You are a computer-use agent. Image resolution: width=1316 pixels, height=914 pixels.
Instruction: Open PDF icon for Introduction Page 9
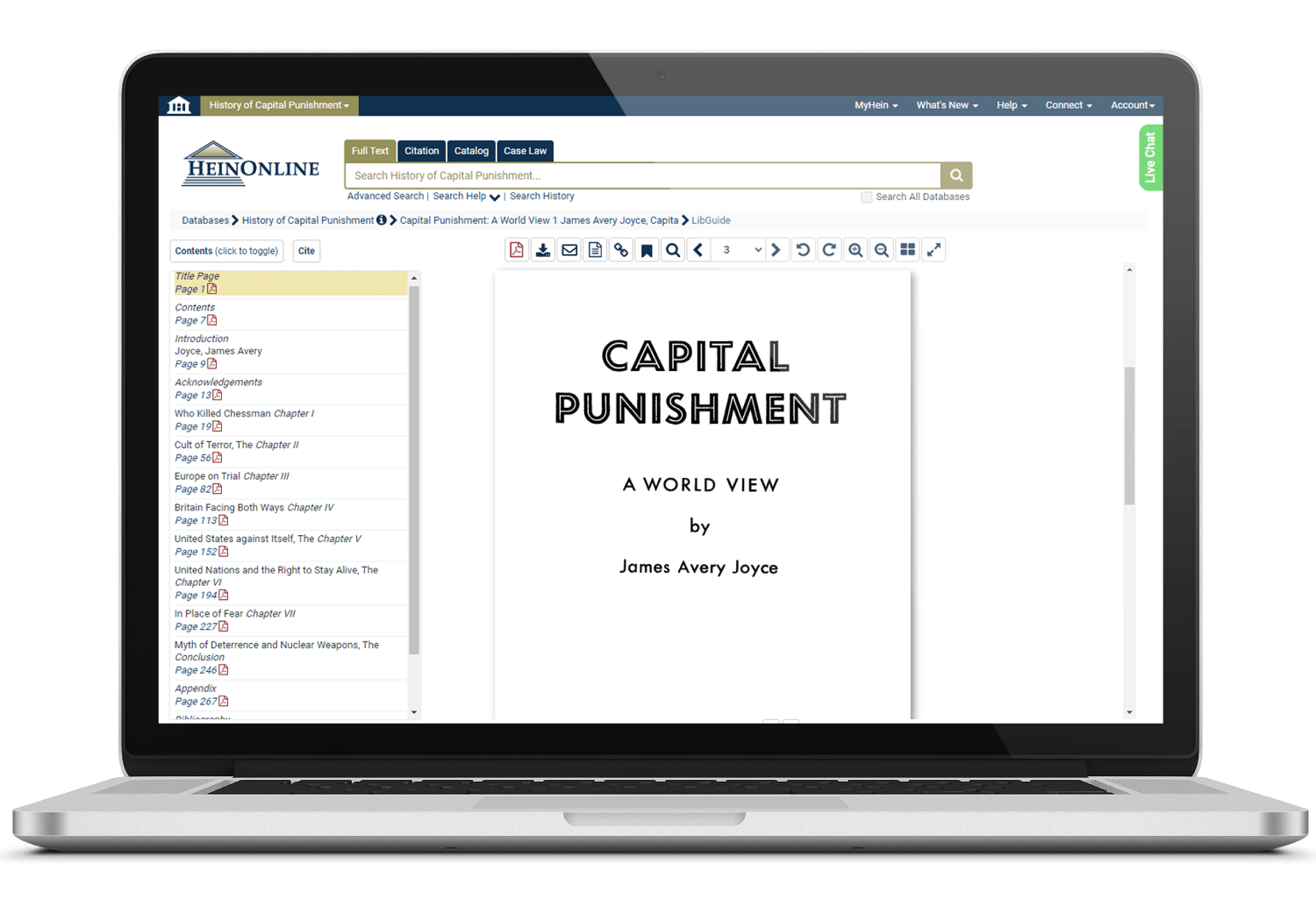(212, 363)
